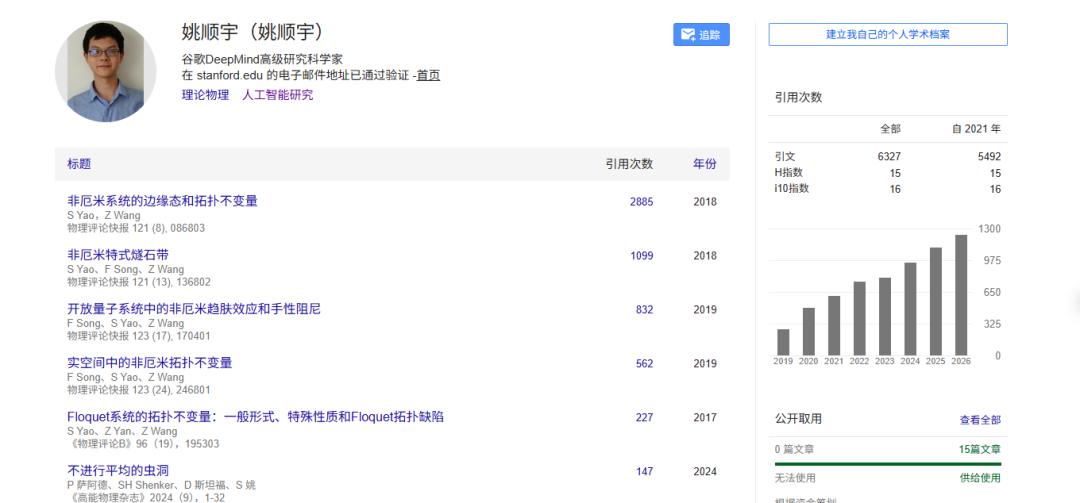1080x503 pixels.
Task: Open paper 非厄米系统的边缘态和拓扑不变量
Action: tap(163, 201)
